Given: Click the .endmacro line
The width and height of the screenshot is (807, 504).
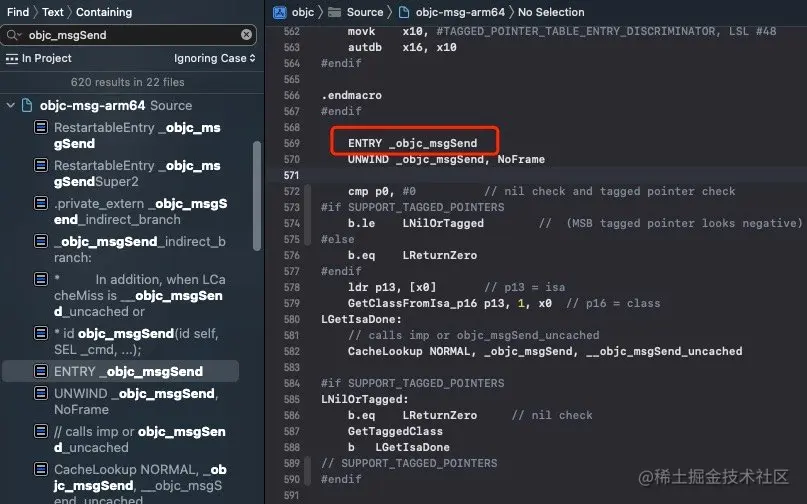Looking at the screenshot, I should click(x=352, y=95).
